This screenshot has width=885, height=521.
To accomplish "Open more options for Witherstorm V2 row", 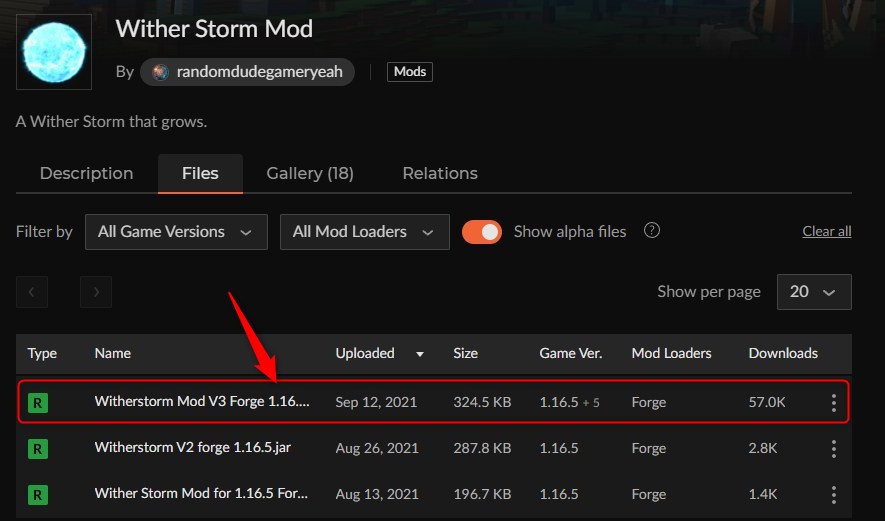I will [x=834, y=449].
